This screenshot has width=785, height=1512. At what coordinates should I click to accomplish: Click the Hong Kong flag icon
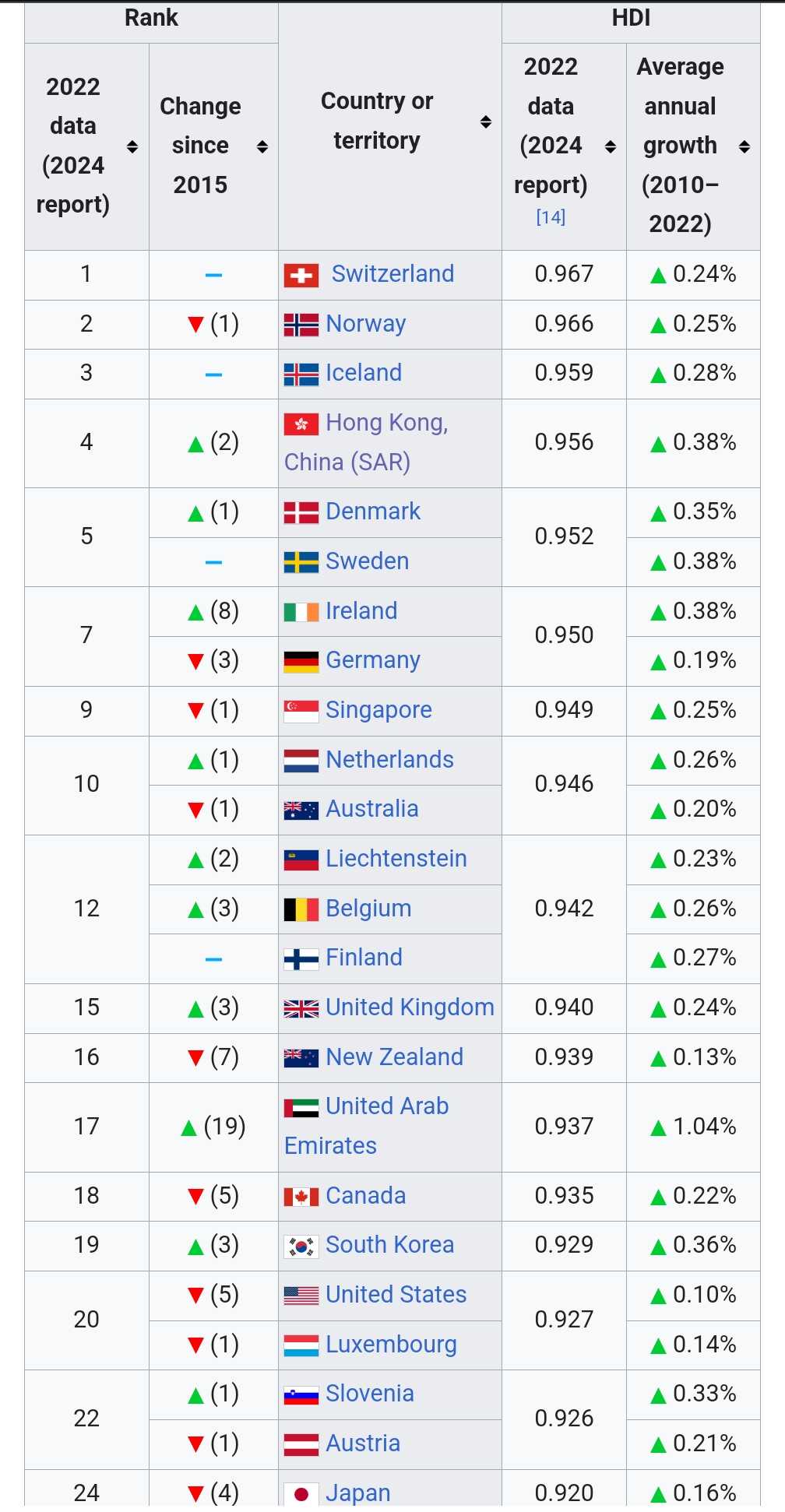click(301, 424)
